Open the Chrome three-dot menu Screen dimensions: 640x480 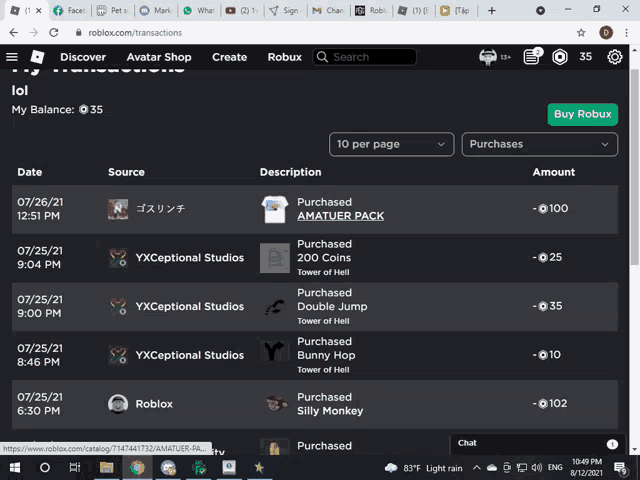click(x=627, y=33)
